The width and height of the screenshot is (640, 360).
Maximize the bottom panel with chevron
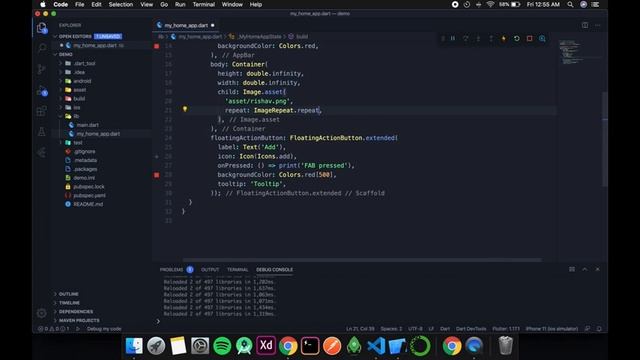click(584, 269)
